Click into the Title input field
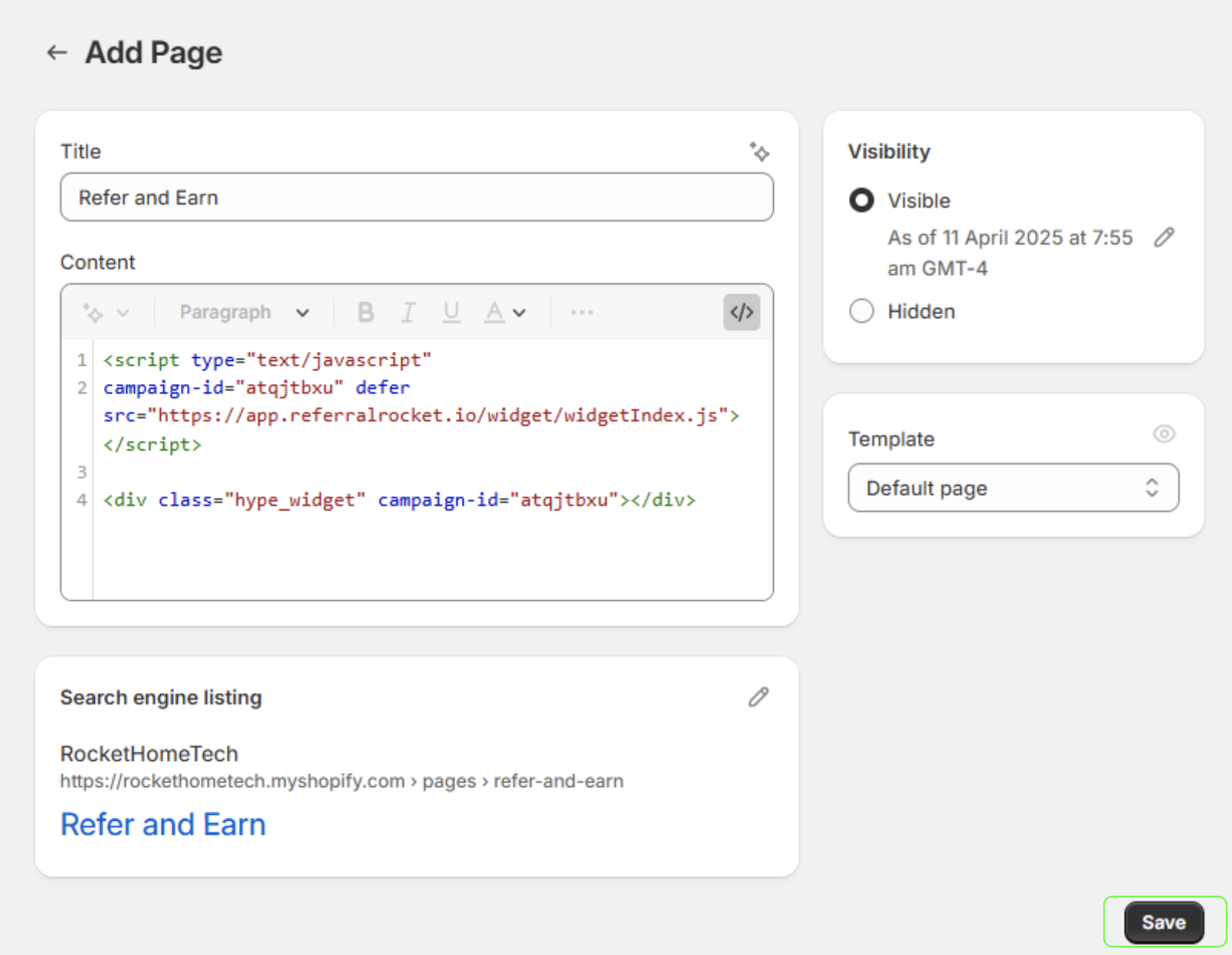Screen dimensions: 1232x955 click(x=417, y=197)
